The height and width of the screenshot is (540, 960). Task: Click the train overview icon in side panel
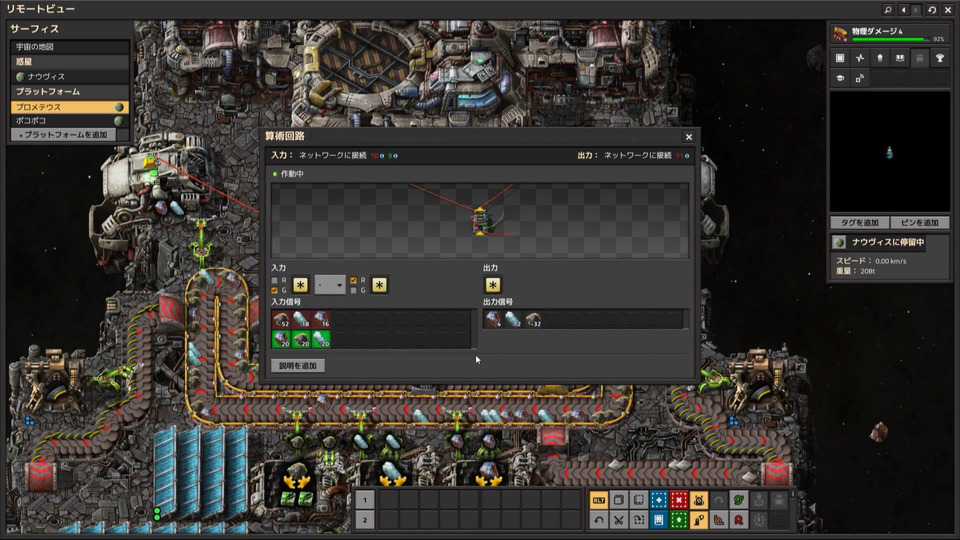(x=920, y=58)
